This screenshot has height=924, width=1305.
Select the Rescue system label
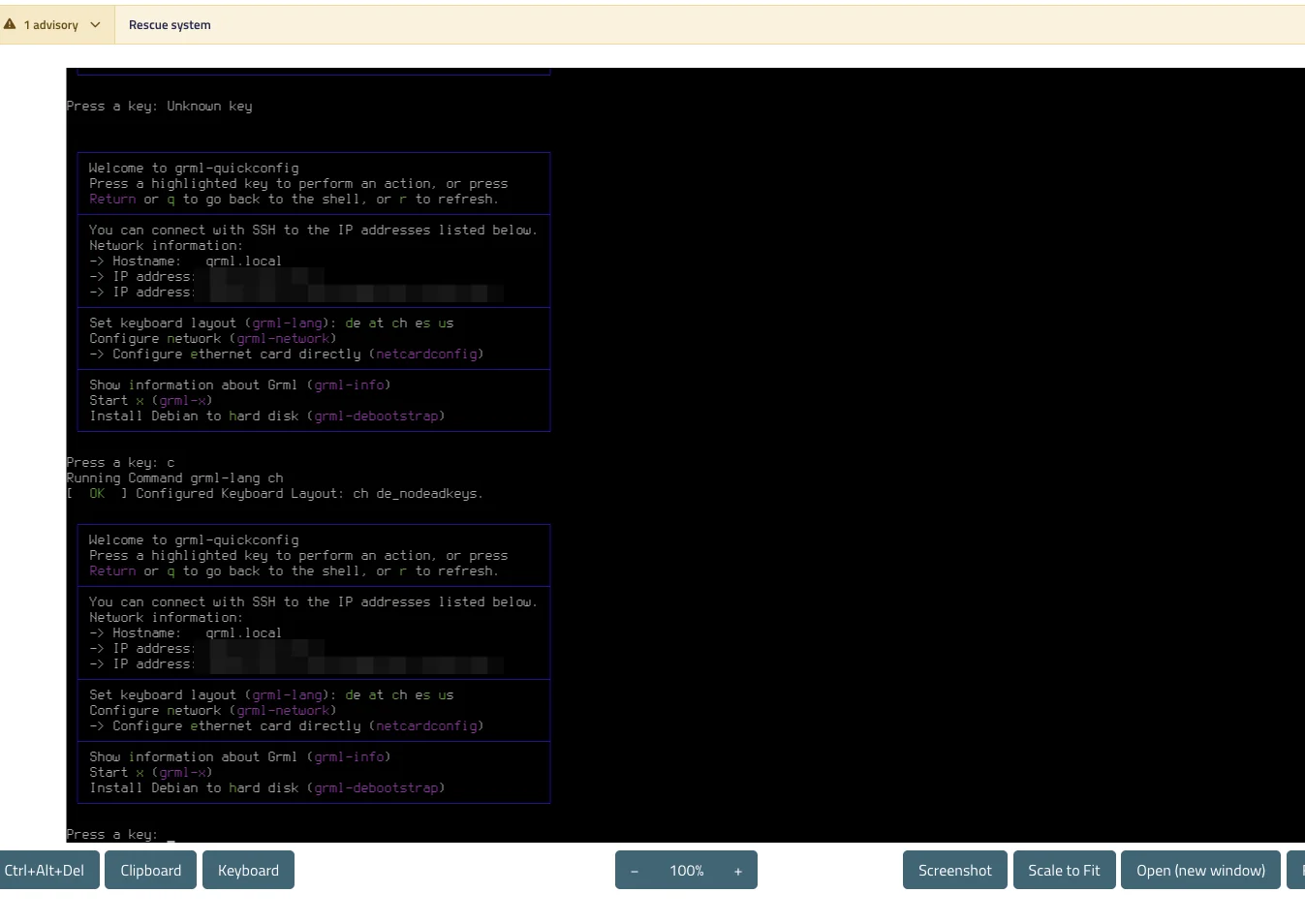(x=170, y=25)
